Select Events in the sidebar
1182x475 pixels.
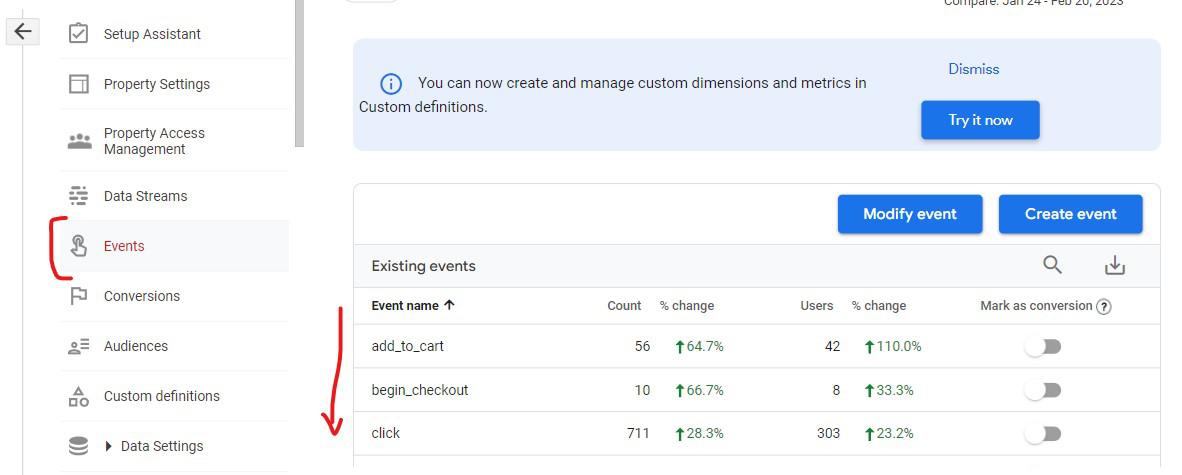pos(124,246)
